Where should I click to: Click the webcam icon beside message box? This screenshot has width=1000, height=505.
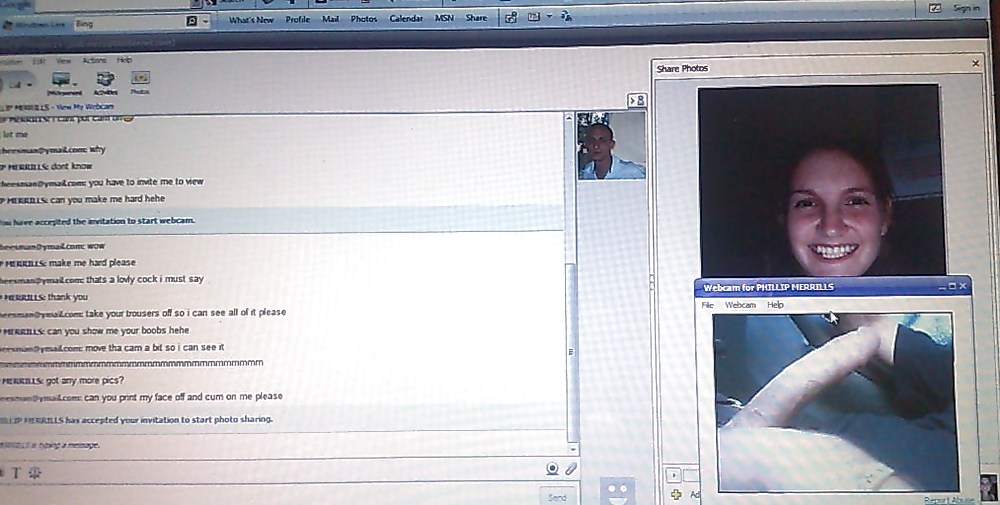point(552,468)
